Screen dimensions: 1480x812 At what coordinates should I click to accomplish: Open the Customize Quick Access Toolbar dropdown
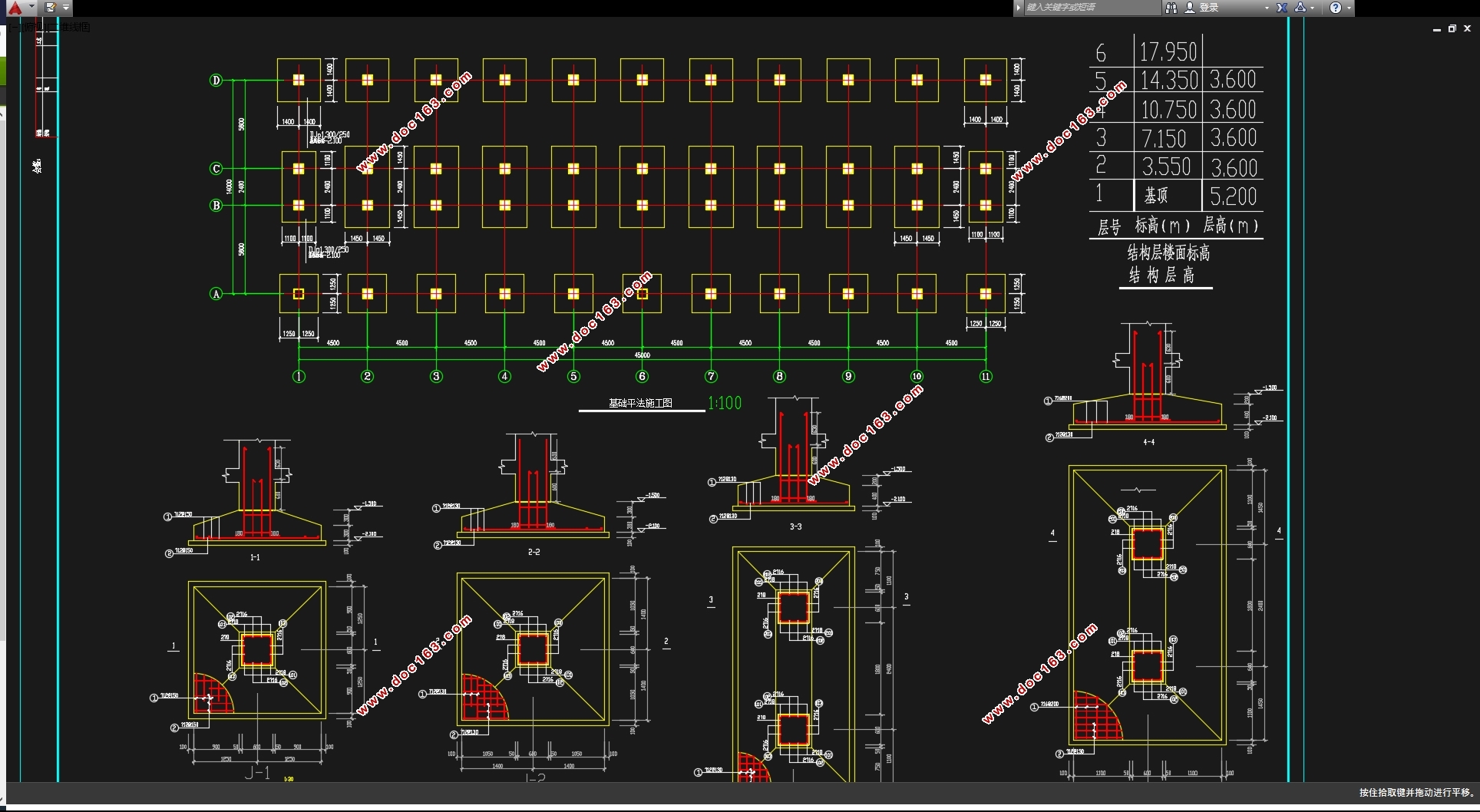(66, 8)
